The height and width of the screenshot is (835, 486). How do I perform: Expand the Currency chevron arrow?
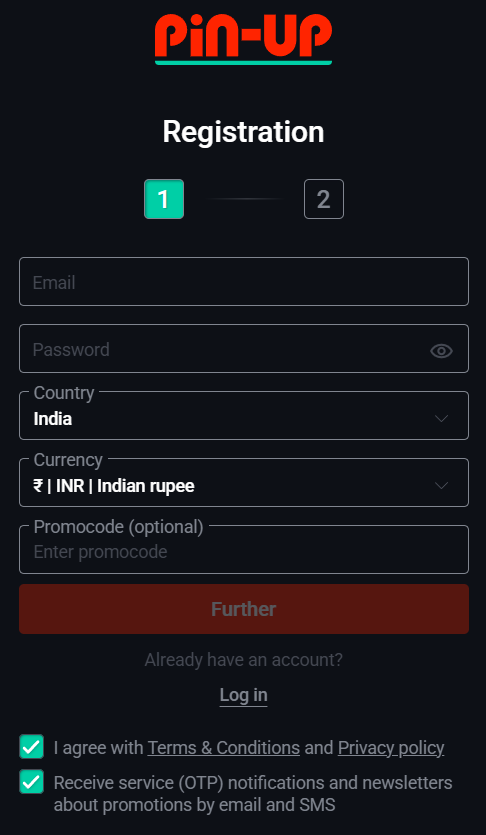click(441, 486)
